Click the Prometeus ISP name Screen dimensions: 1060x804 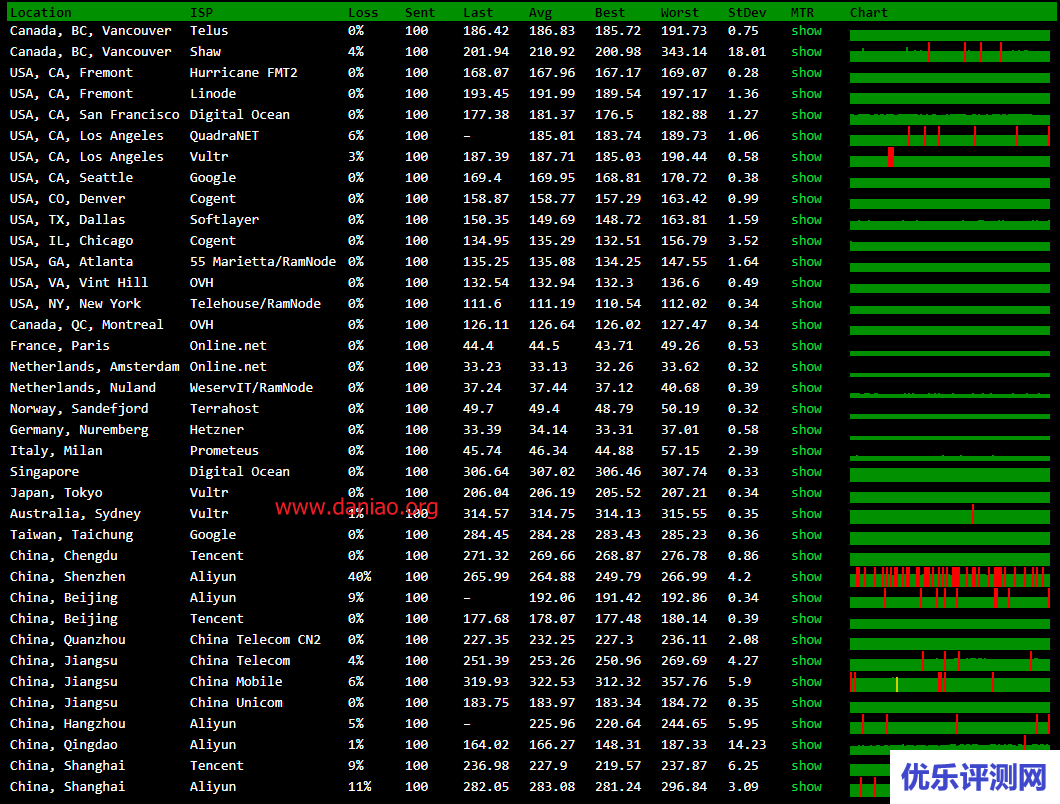224,450
